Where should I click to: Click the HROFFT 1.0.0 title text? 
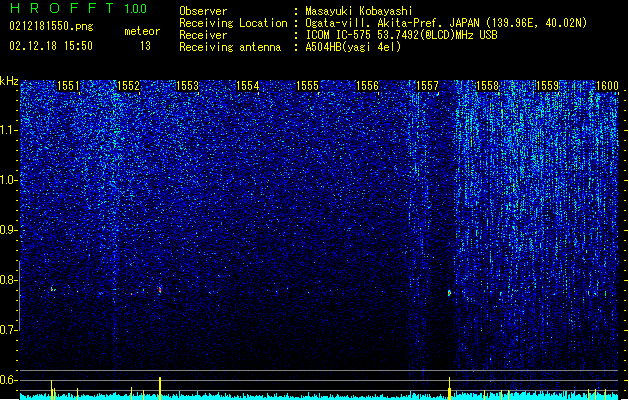pyautogui.click(x=78, y=8)
